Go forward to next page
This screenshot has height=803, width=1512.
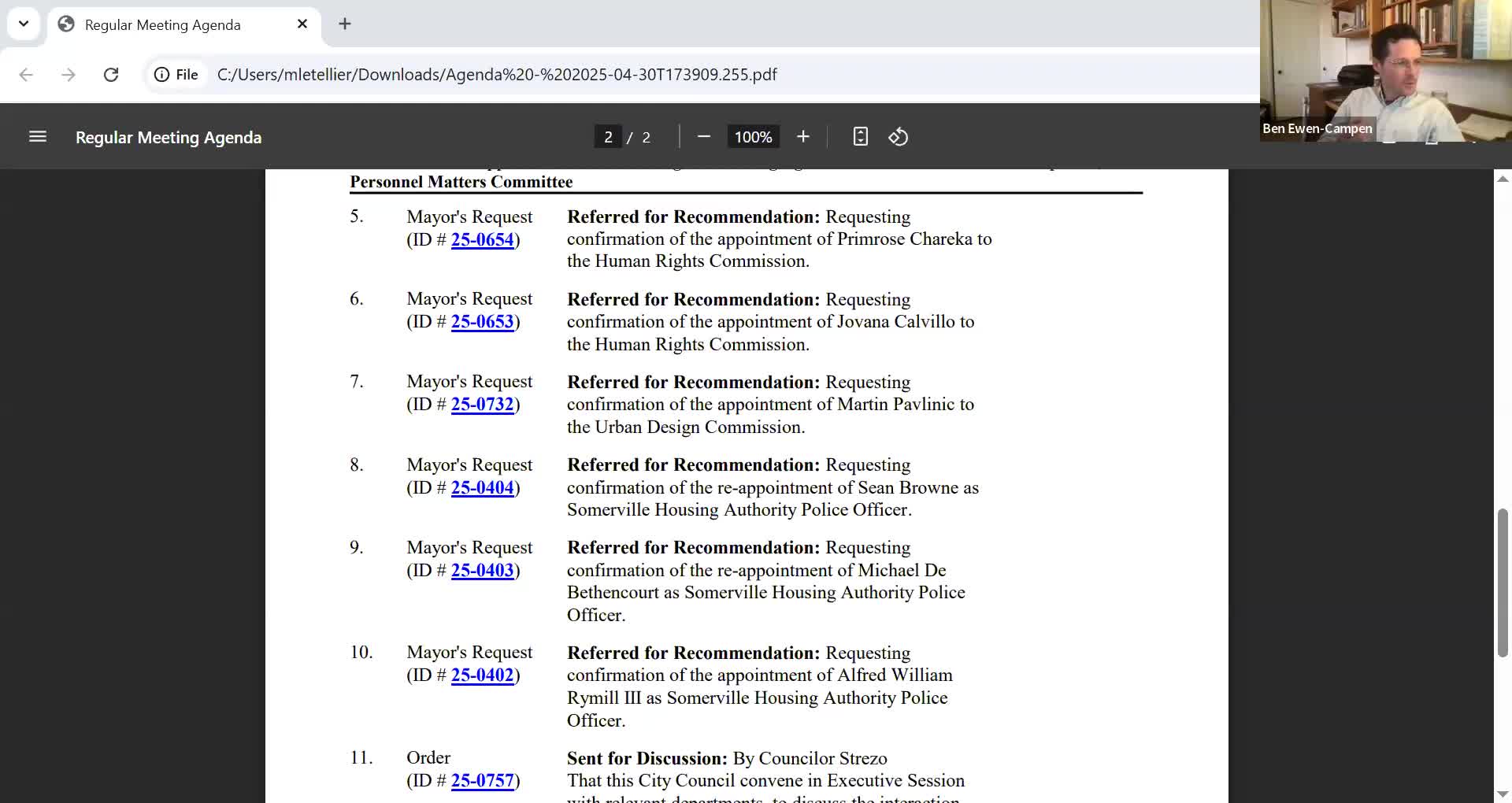(69, 74)
